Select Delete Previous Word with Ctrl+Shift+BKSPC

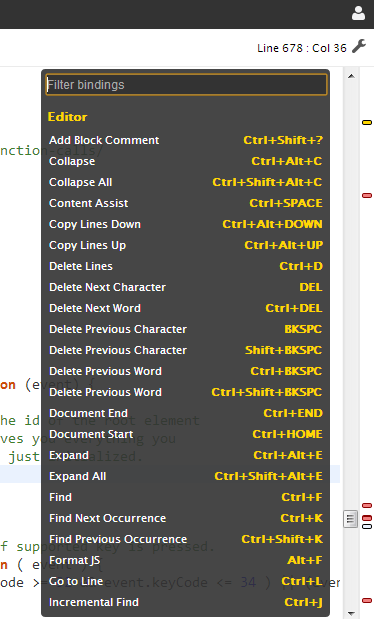[x=186, y=392]
